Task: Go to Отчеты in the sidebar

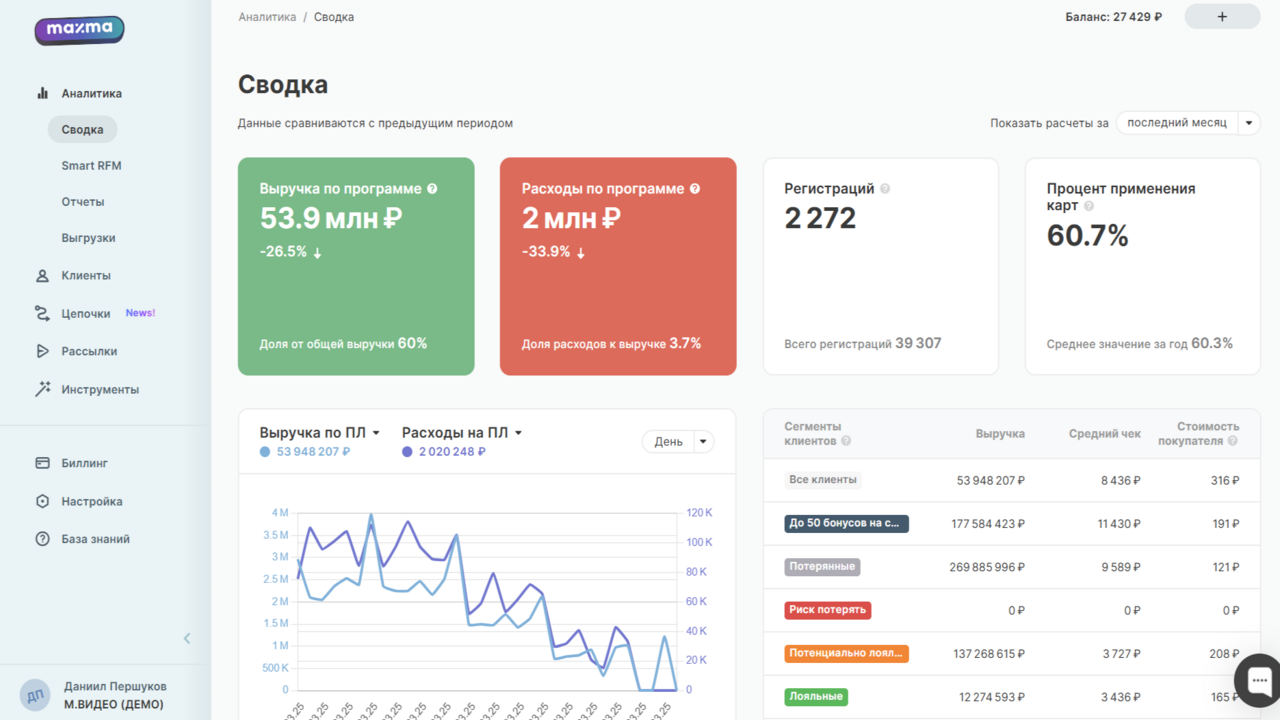Action: tap(83, 202)
